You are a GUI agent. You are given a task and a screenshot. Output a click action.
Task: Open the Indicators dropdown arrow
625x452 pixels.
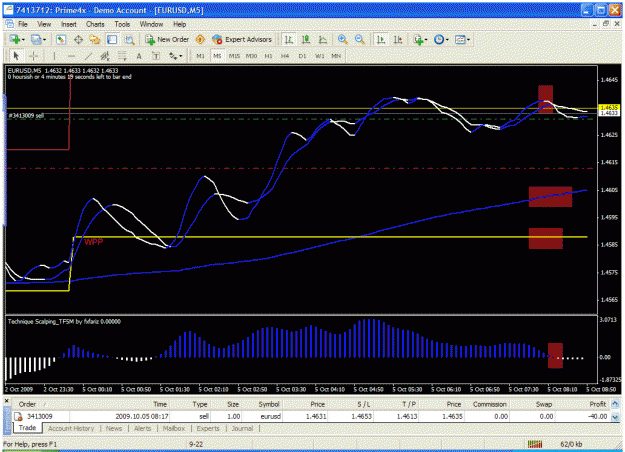426,40
